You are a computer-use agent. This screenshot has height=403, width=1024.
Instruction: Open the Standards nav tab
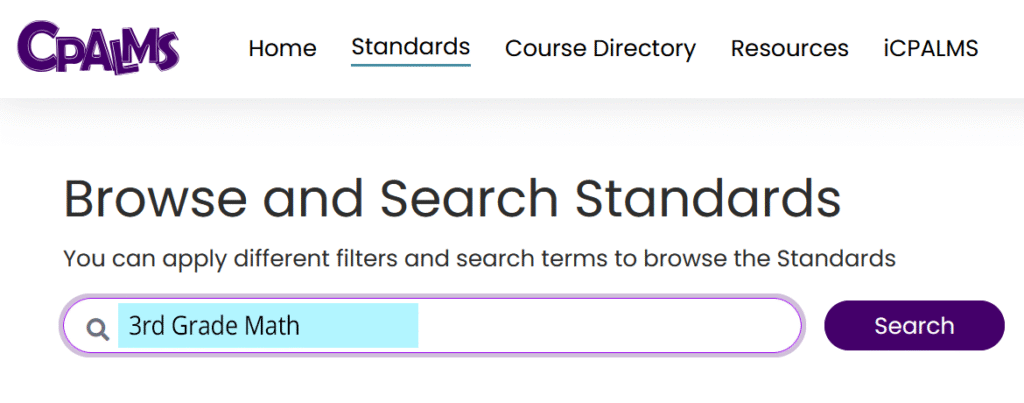point(410,46)
